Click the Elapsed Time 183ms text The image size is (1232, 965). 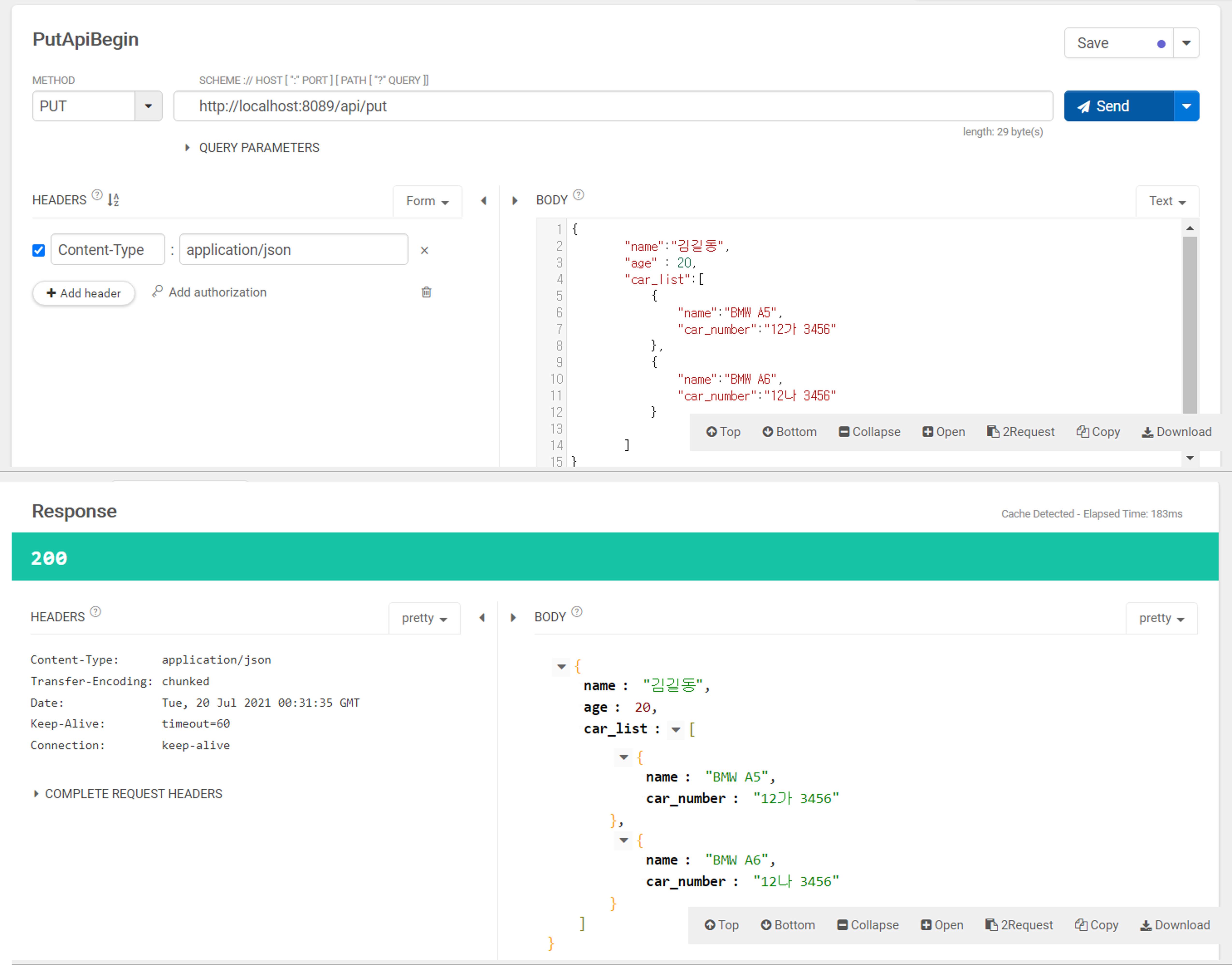tap(1133, 514)
